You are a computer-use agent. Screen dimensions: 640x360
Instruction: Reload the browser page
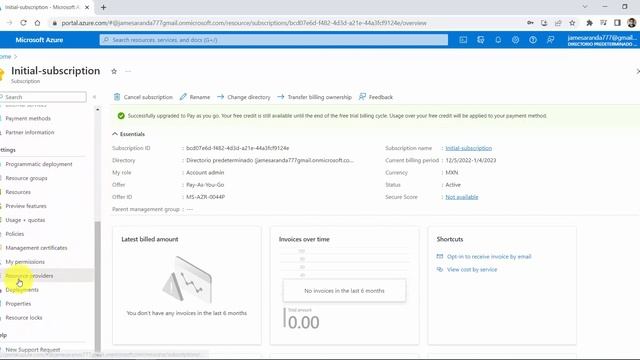coord(23,23)
